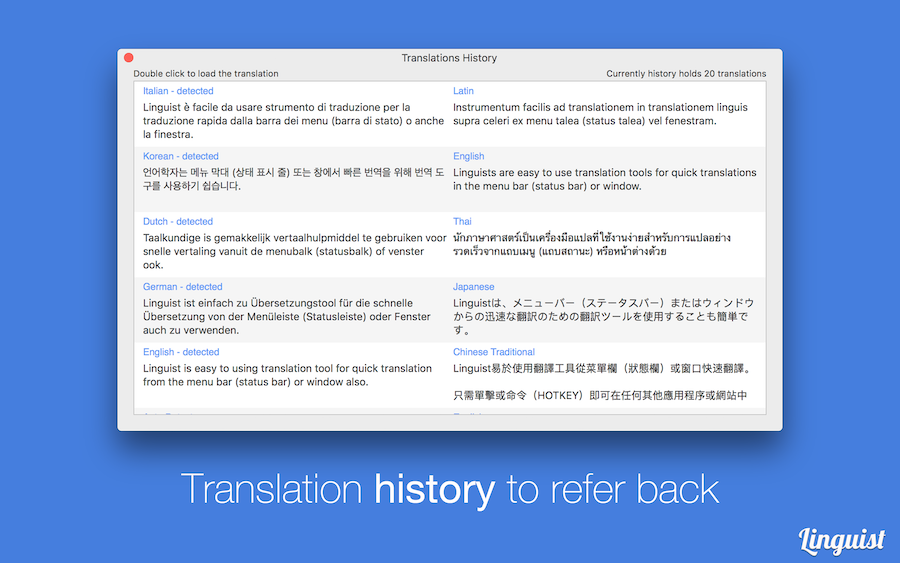Select the Chinese line mentioning HOTKEY
This screenshot has height=563, width=900.
tap(600, 395)
